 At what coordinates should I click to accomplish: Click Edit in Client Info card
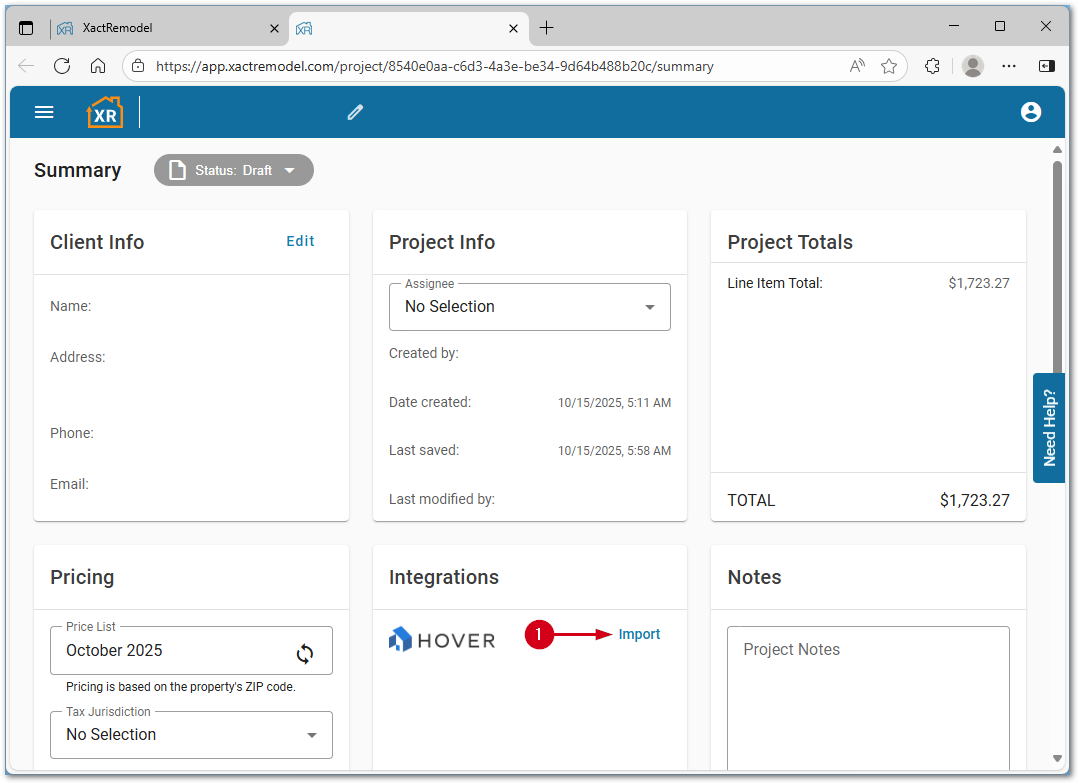pyautogui.click(x=300, y=241)
